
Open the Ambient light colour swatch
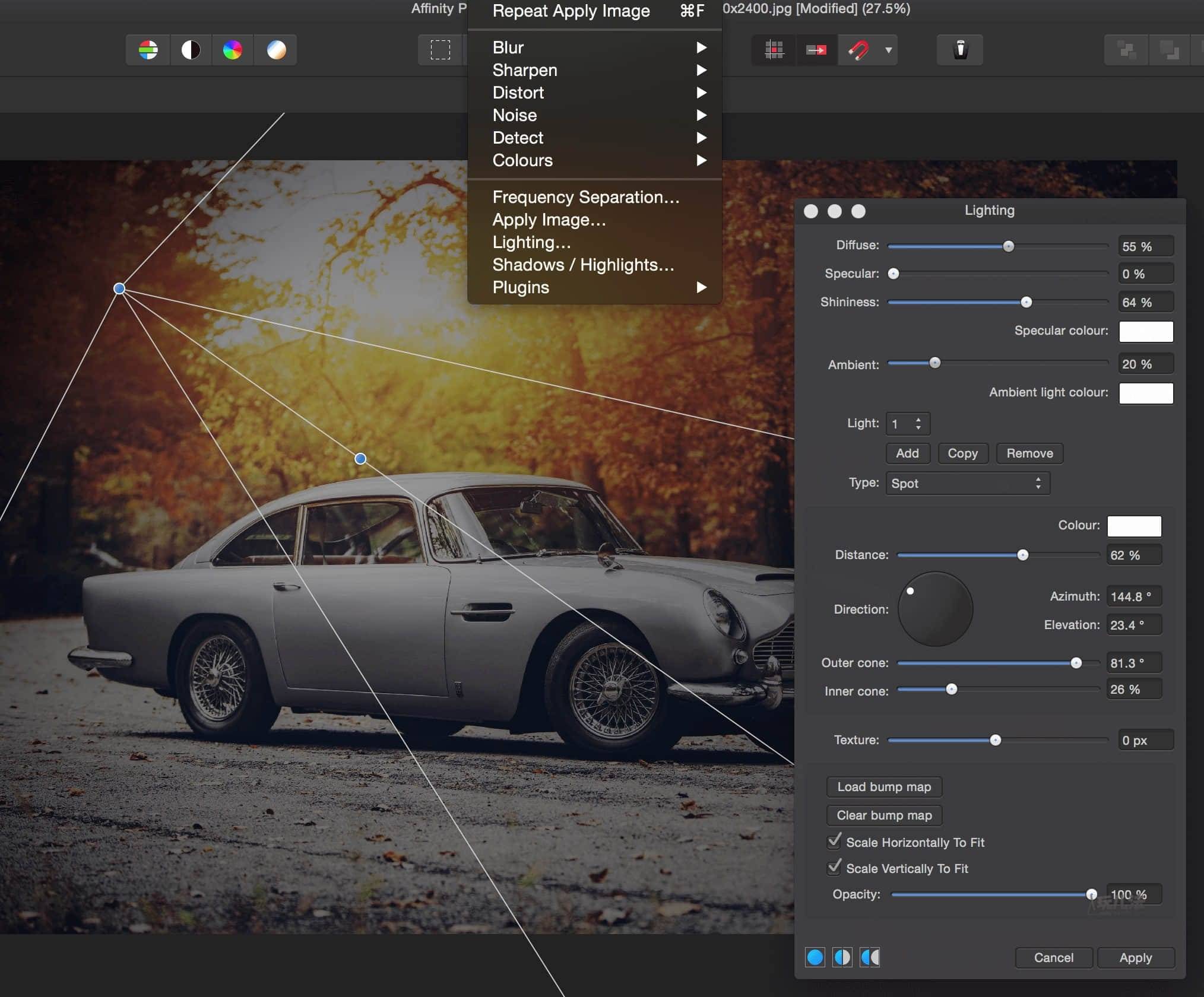click(x=1146, y=393)
